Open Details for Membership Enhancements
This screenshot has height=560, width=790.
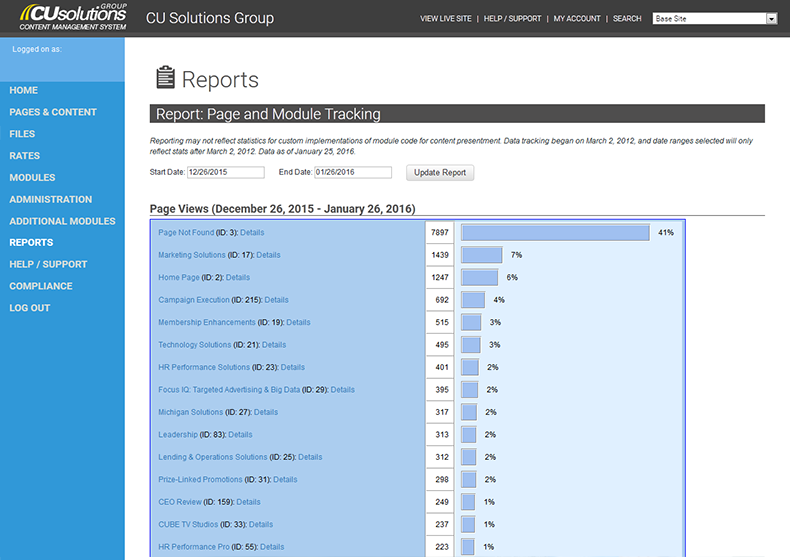click(298, 322)
